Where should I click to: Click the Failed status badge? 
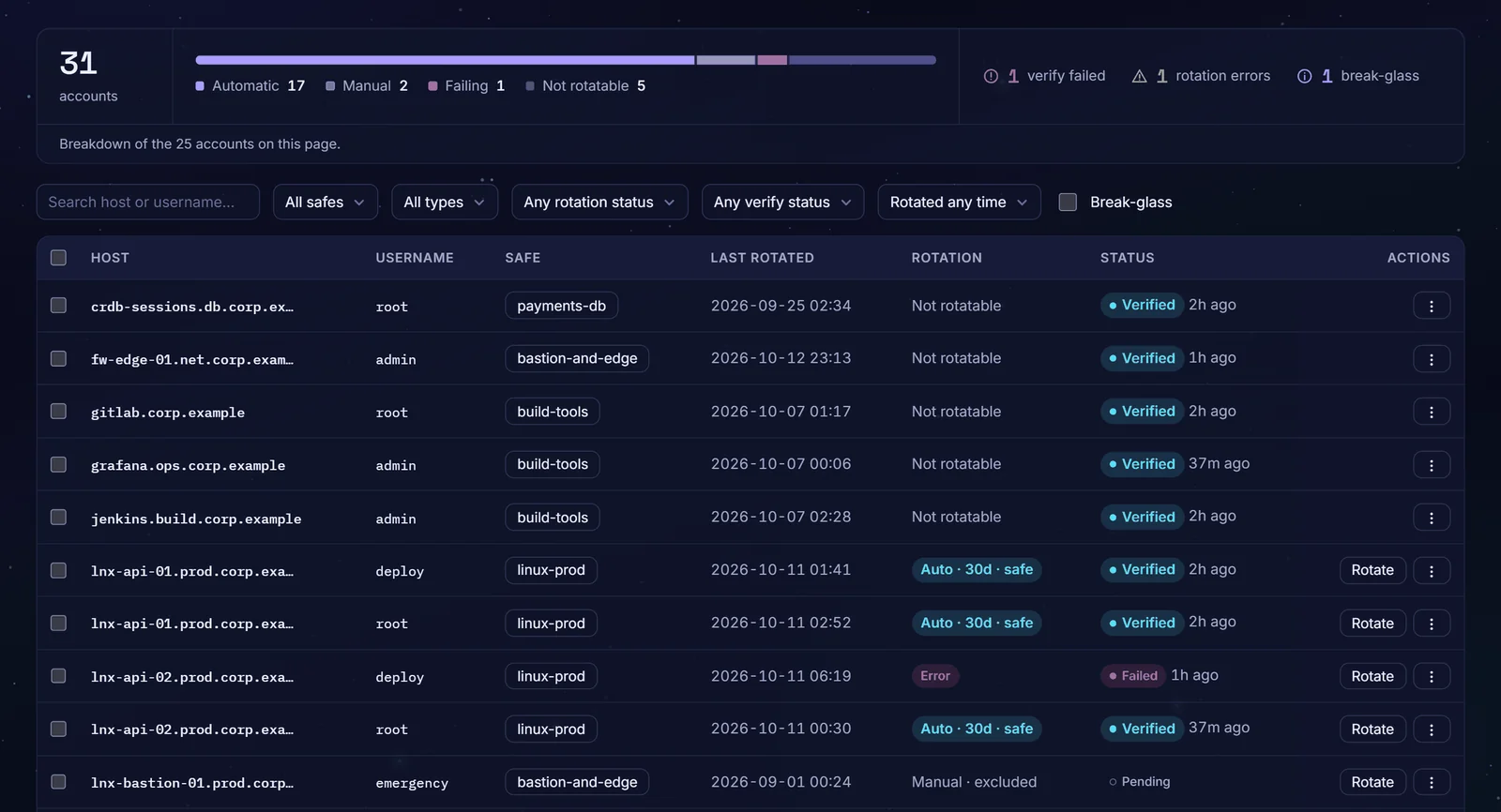[x=1132, y=676]
